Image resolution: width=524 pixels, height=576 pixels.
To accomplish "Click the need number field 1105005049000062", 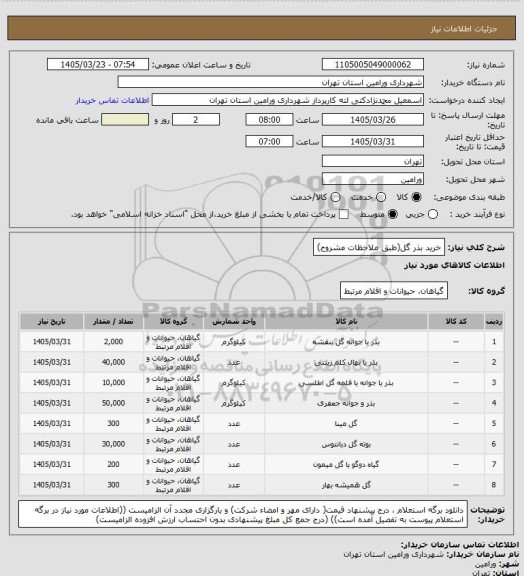I will [373, 65].
